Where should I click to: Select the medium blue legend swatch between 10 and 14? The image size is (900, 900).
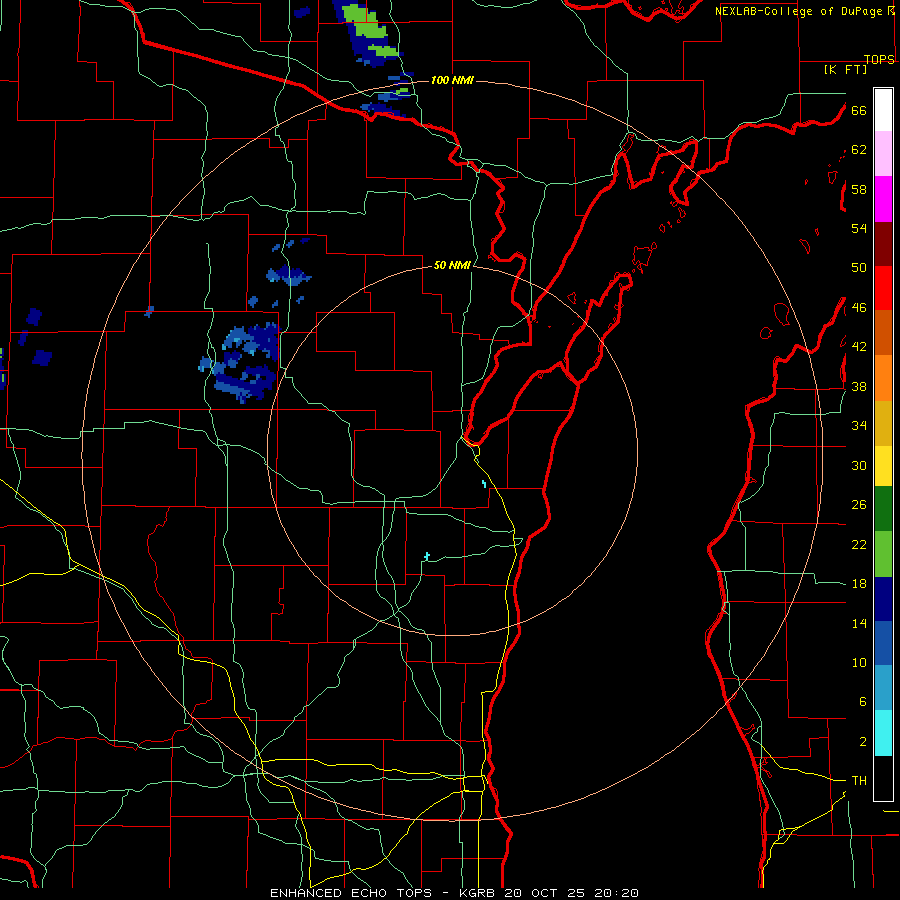tap(883, 643)
